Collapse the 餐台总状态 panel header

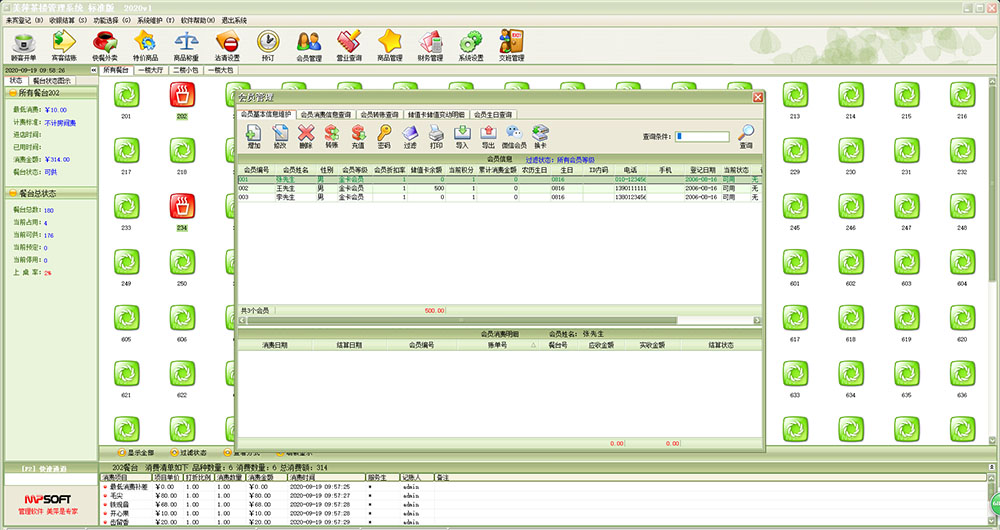coord(49,193)
